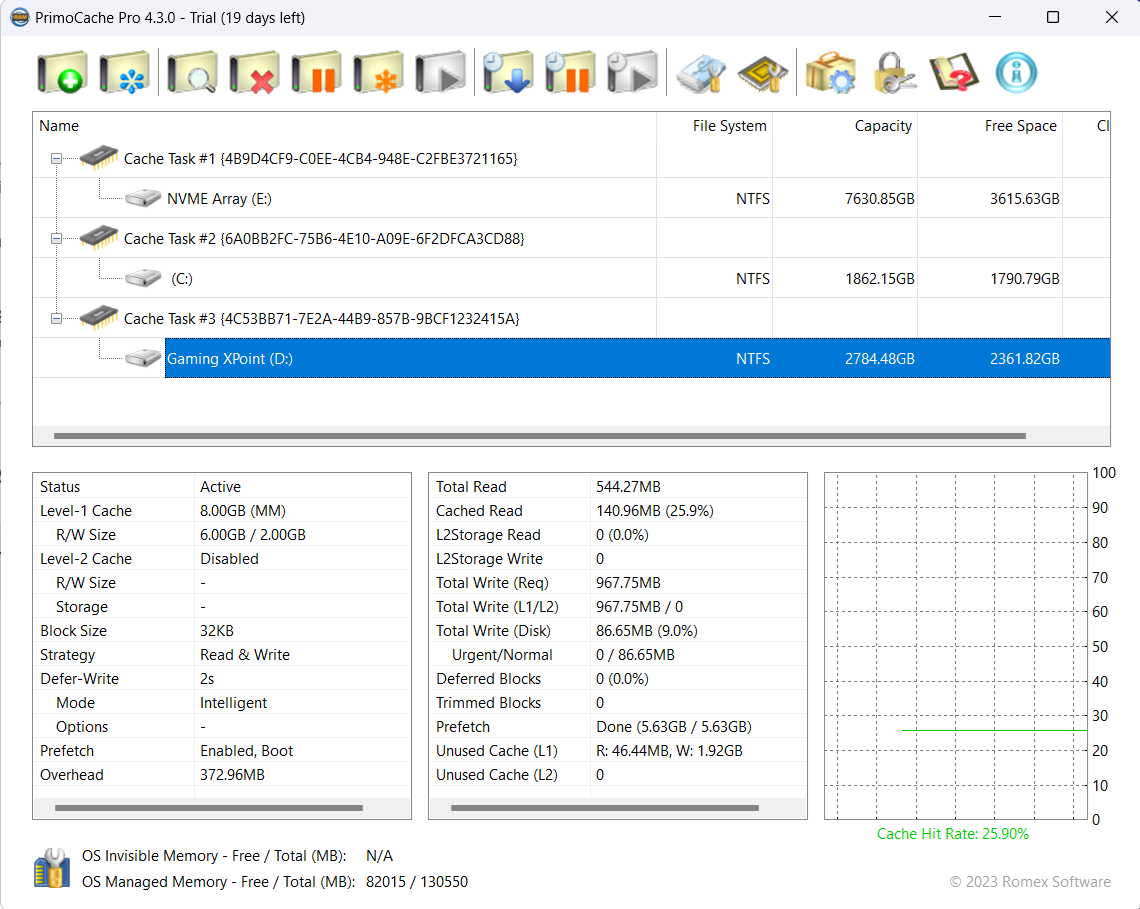Click the Capacity column header
The width and height of the screenshot is (1140, 909).
(882, 126)
